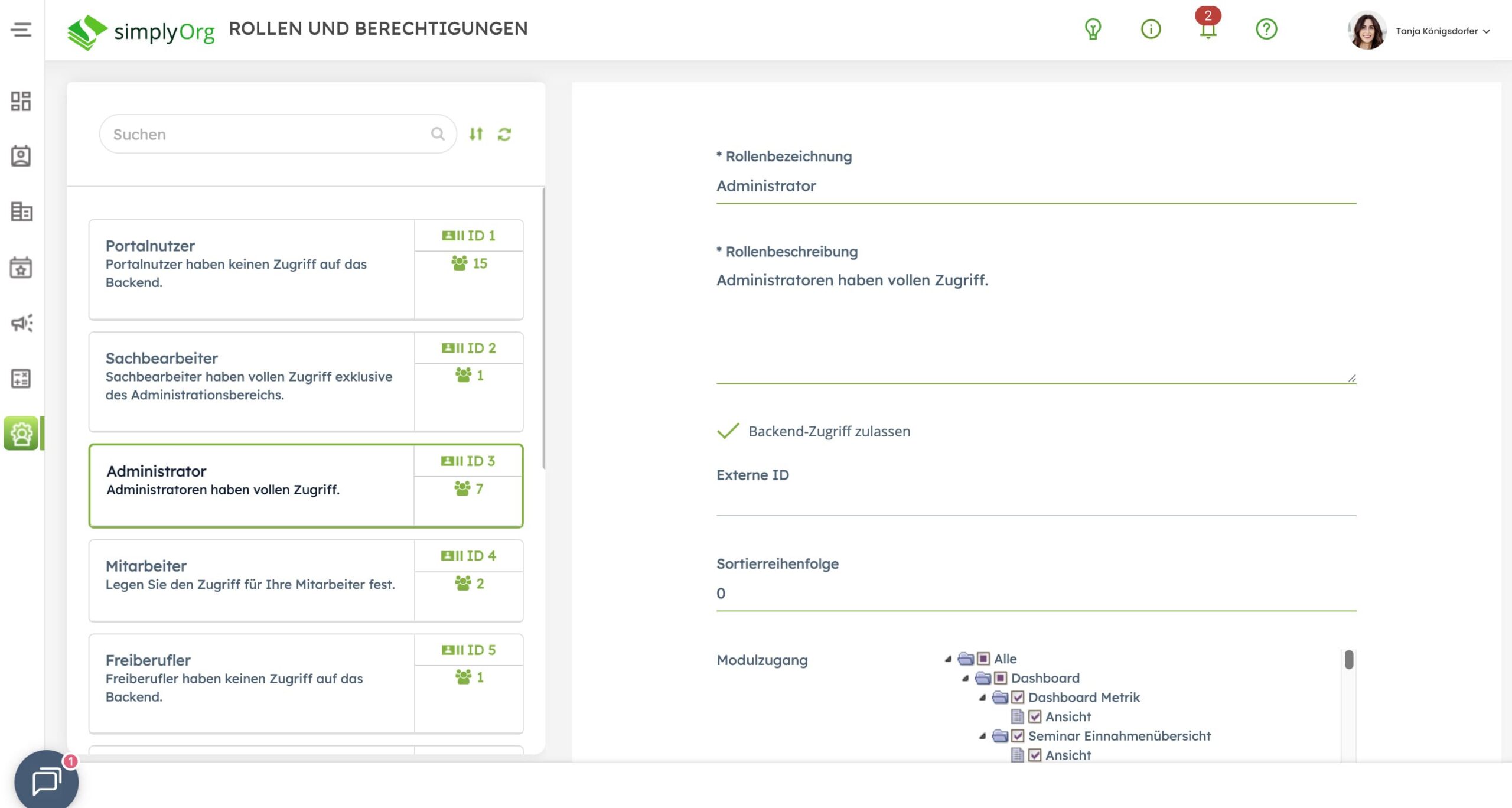Screen dimensions: 1512x808
Task: Uncheck the Dashboard Metrik checkbox
Action: (x=1018, y=698)
